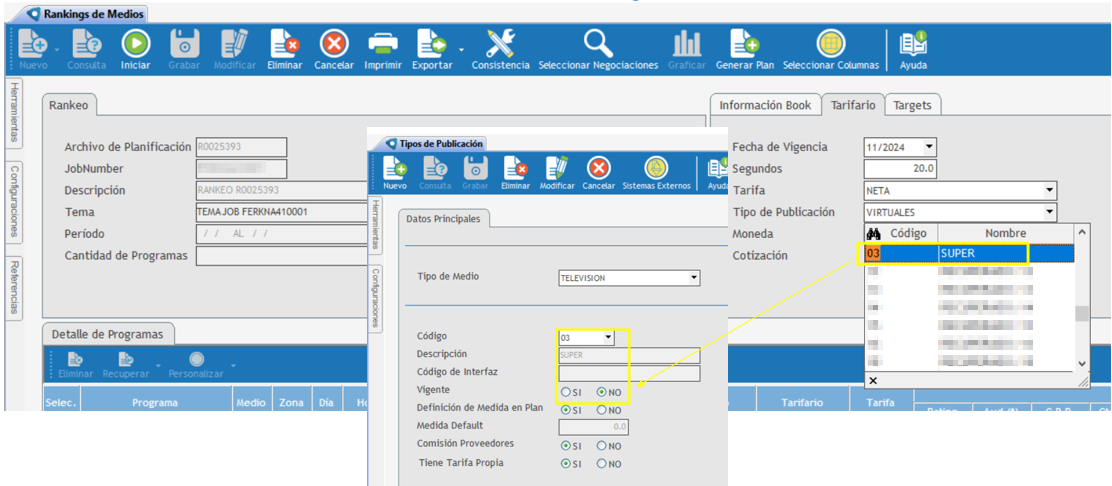Switch to the Targets tab

point(911,105)
